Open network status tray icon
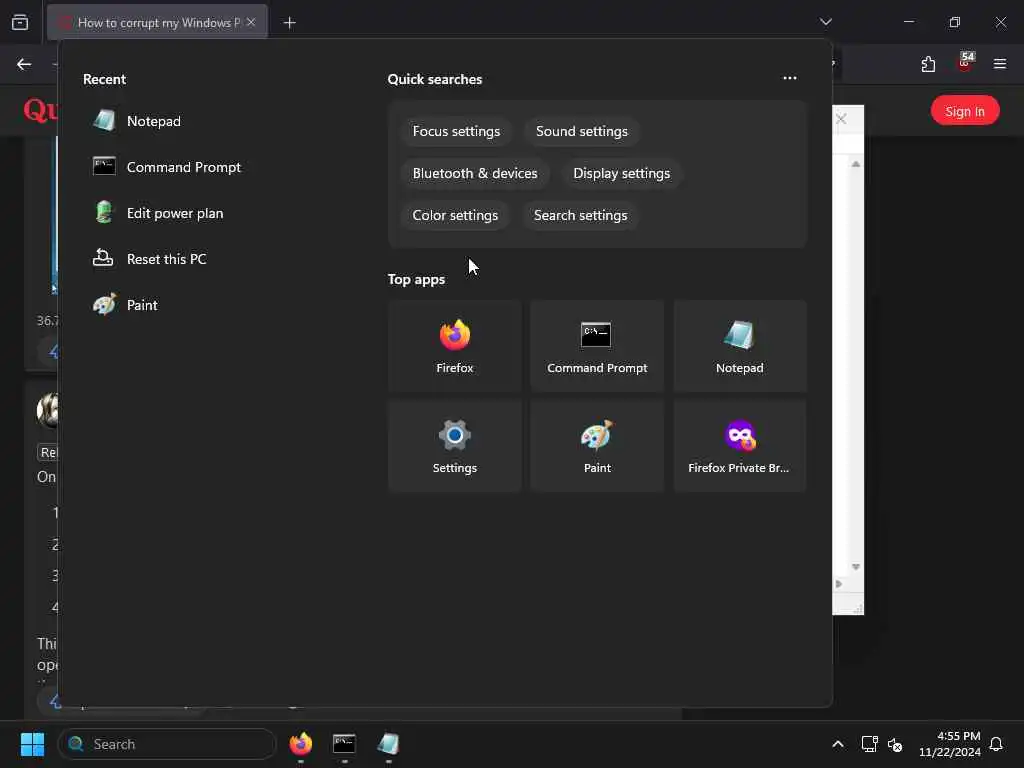 (869, 744)
